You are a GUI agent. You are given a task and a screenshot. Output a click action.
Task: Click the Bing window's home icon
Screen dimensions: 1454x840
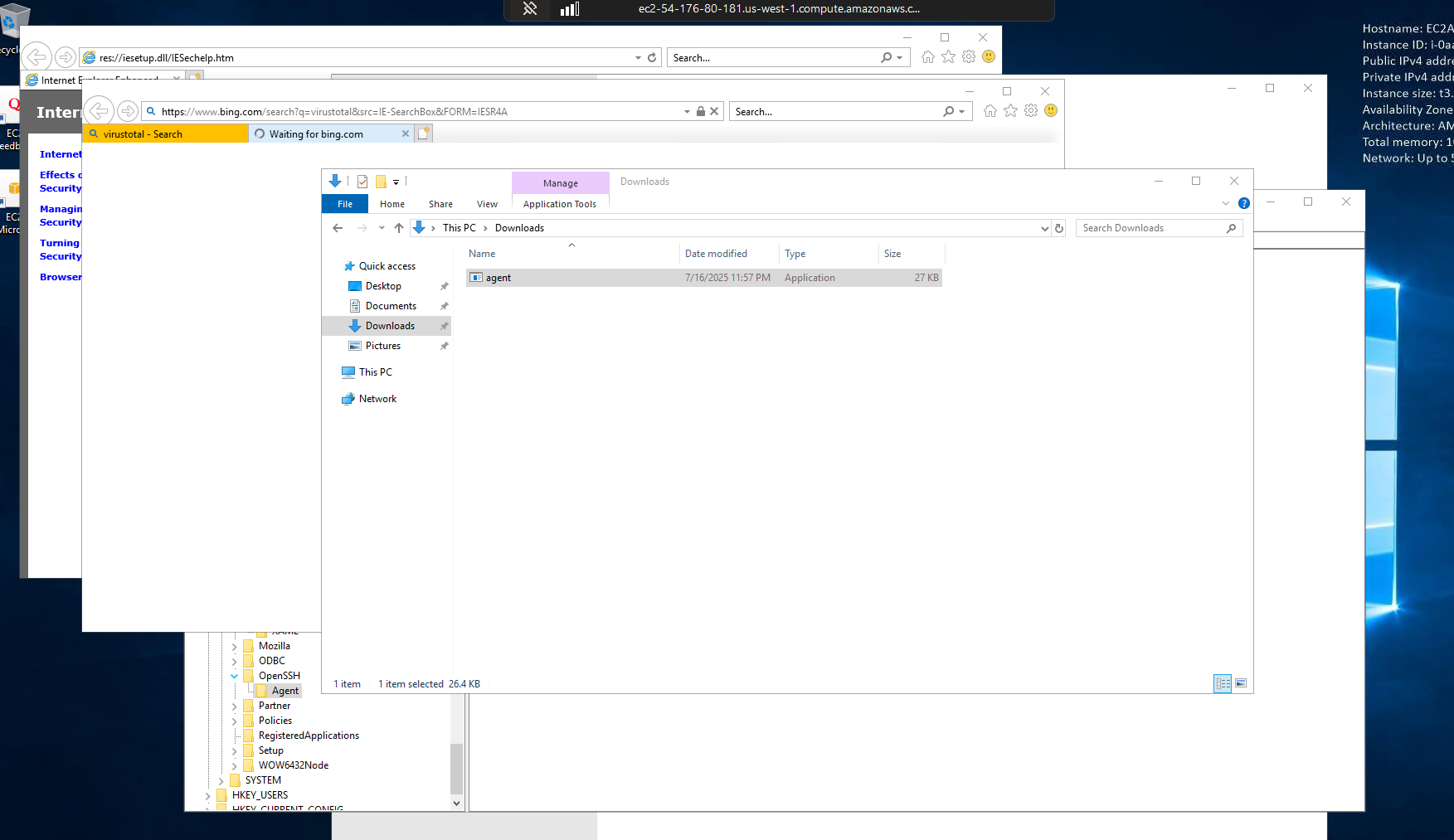click(990, 111)
